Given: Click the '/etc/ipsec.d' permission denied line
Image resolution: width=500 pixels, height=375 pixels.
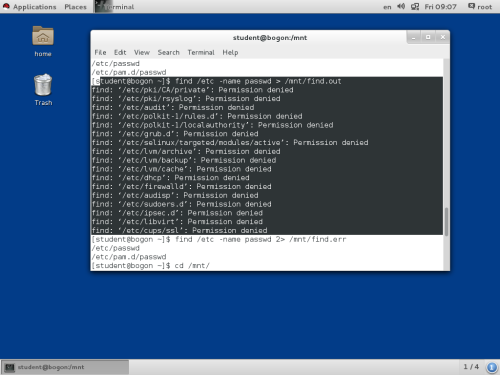Looking at the screenshot, I should (x=177, y=213).
